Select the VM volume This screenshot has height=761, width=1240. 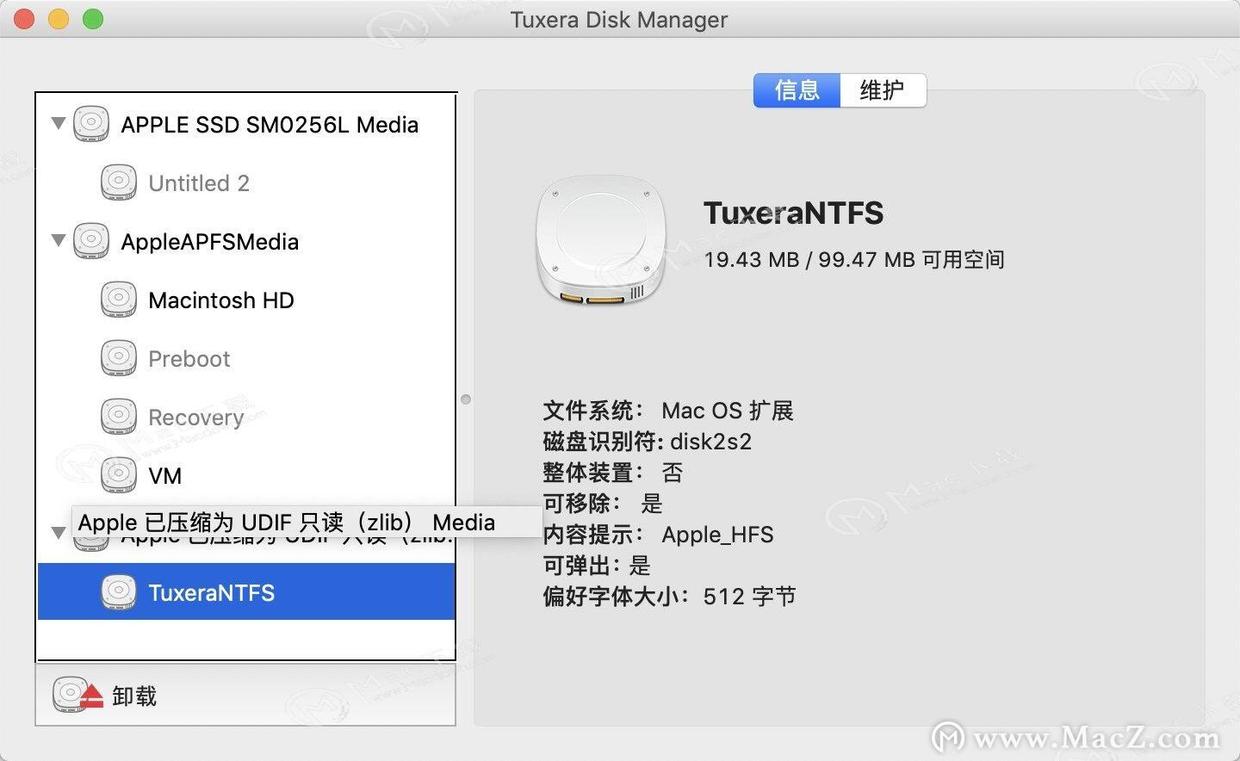tap(246, 476)
